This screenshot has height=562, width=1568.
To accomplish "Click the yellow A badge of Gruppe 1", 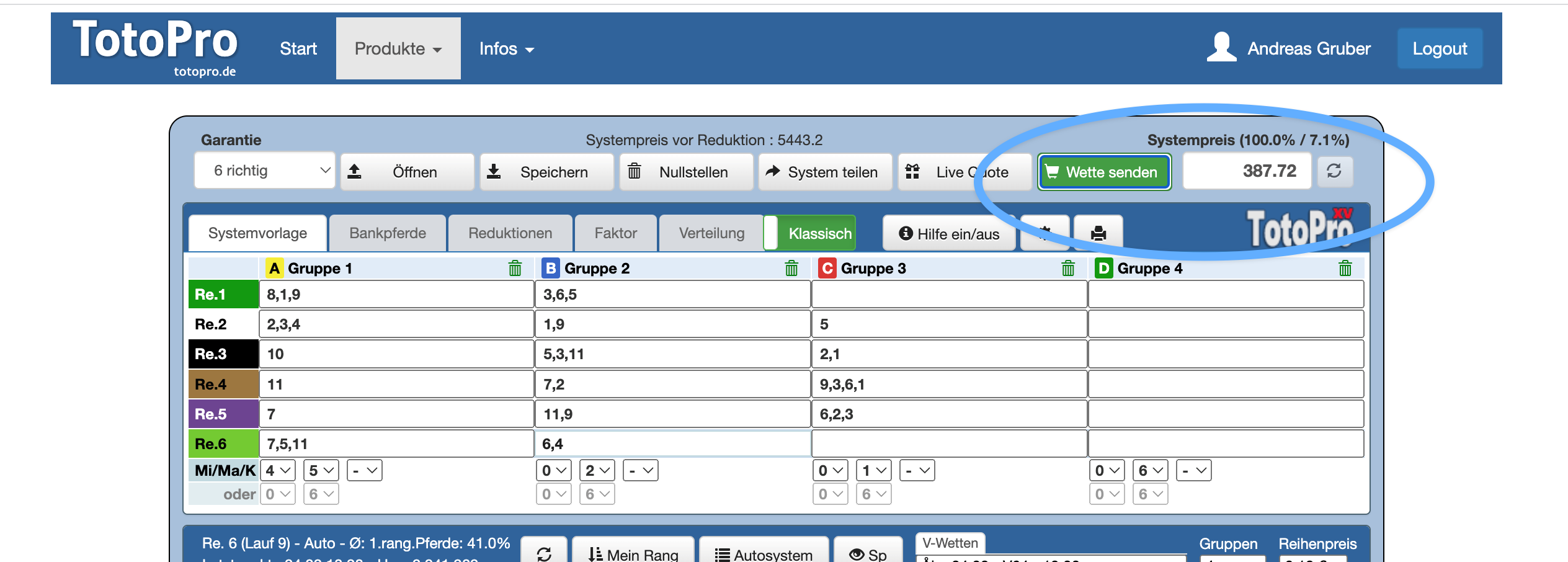I will pos(274,269).
